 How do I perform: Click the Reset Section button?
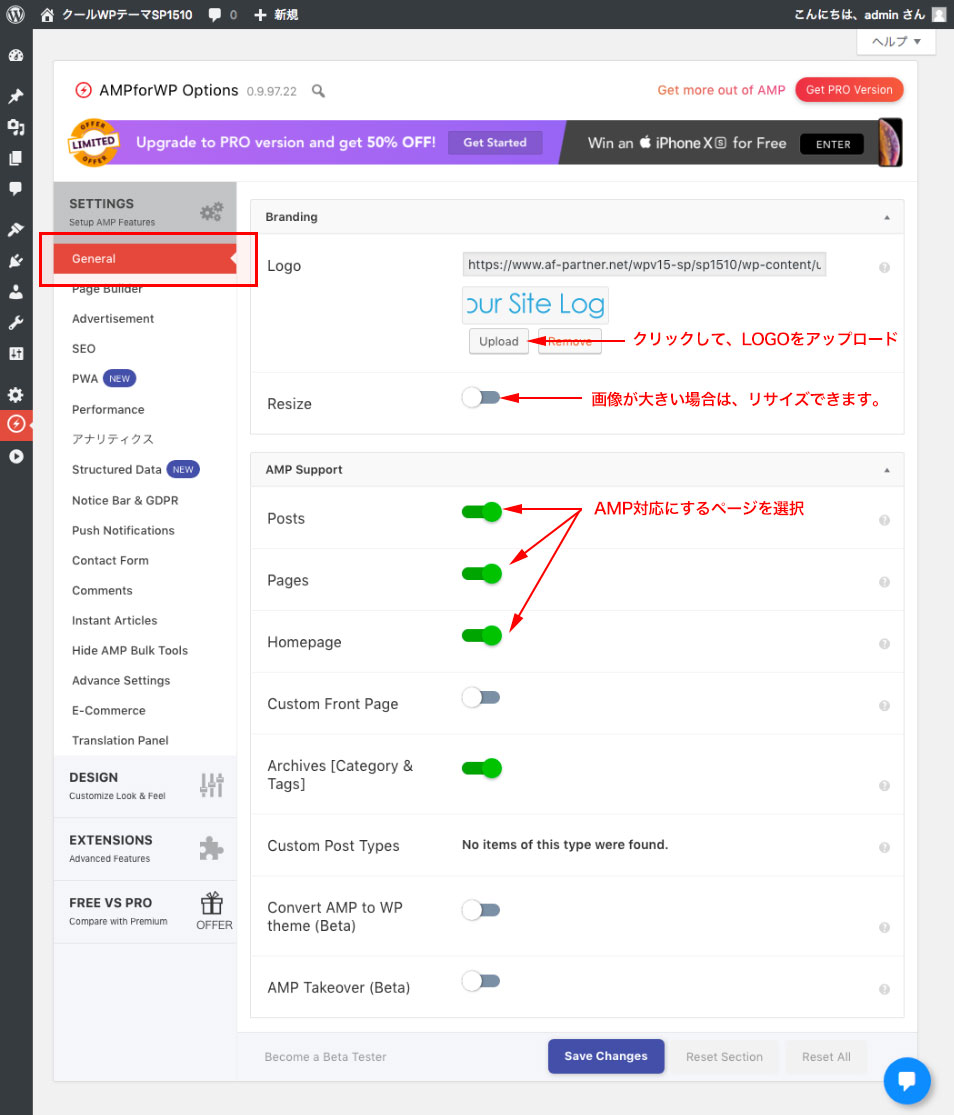724,1057
